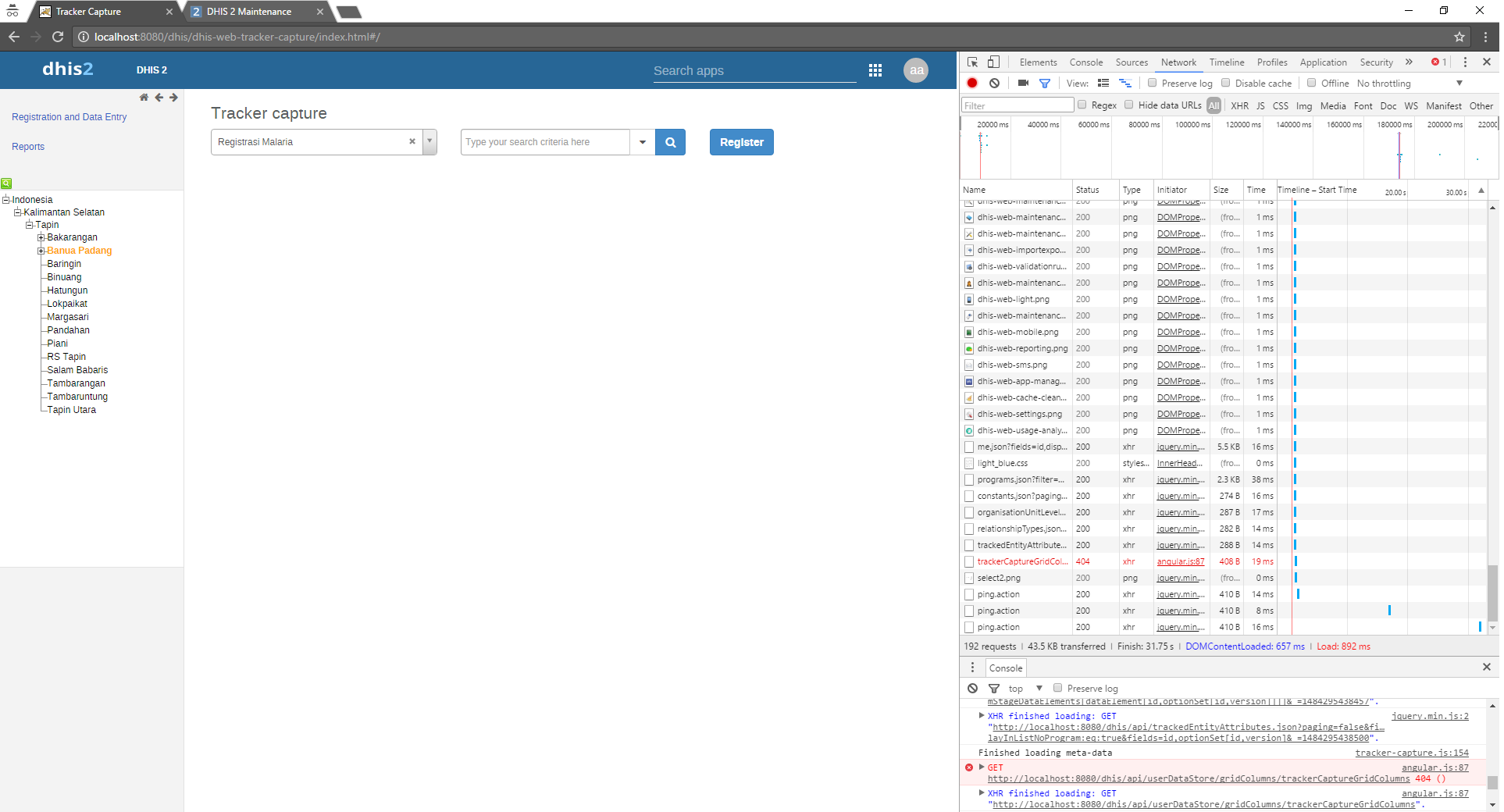Select the Margasari org unit

[68, 317]
